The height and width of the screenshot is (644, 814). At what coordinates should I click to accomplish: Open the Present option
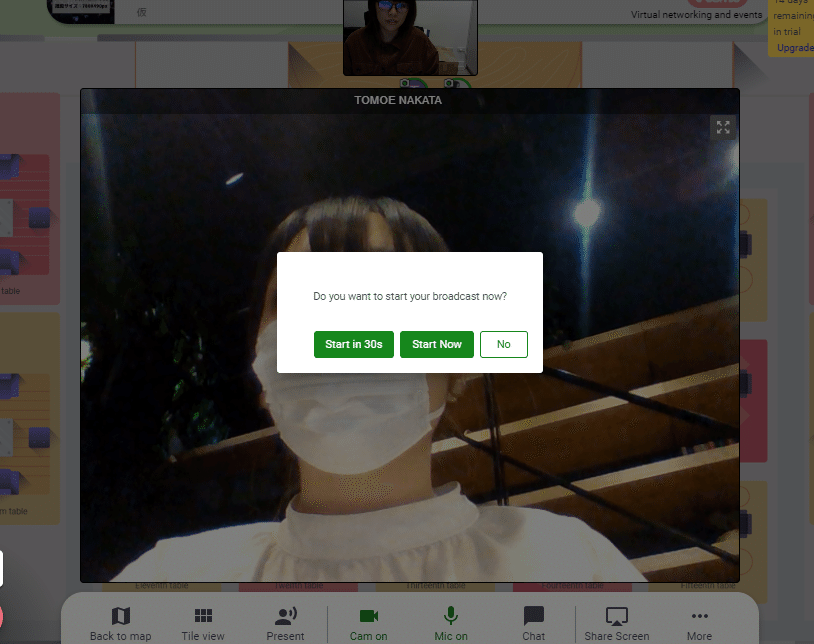285,624
